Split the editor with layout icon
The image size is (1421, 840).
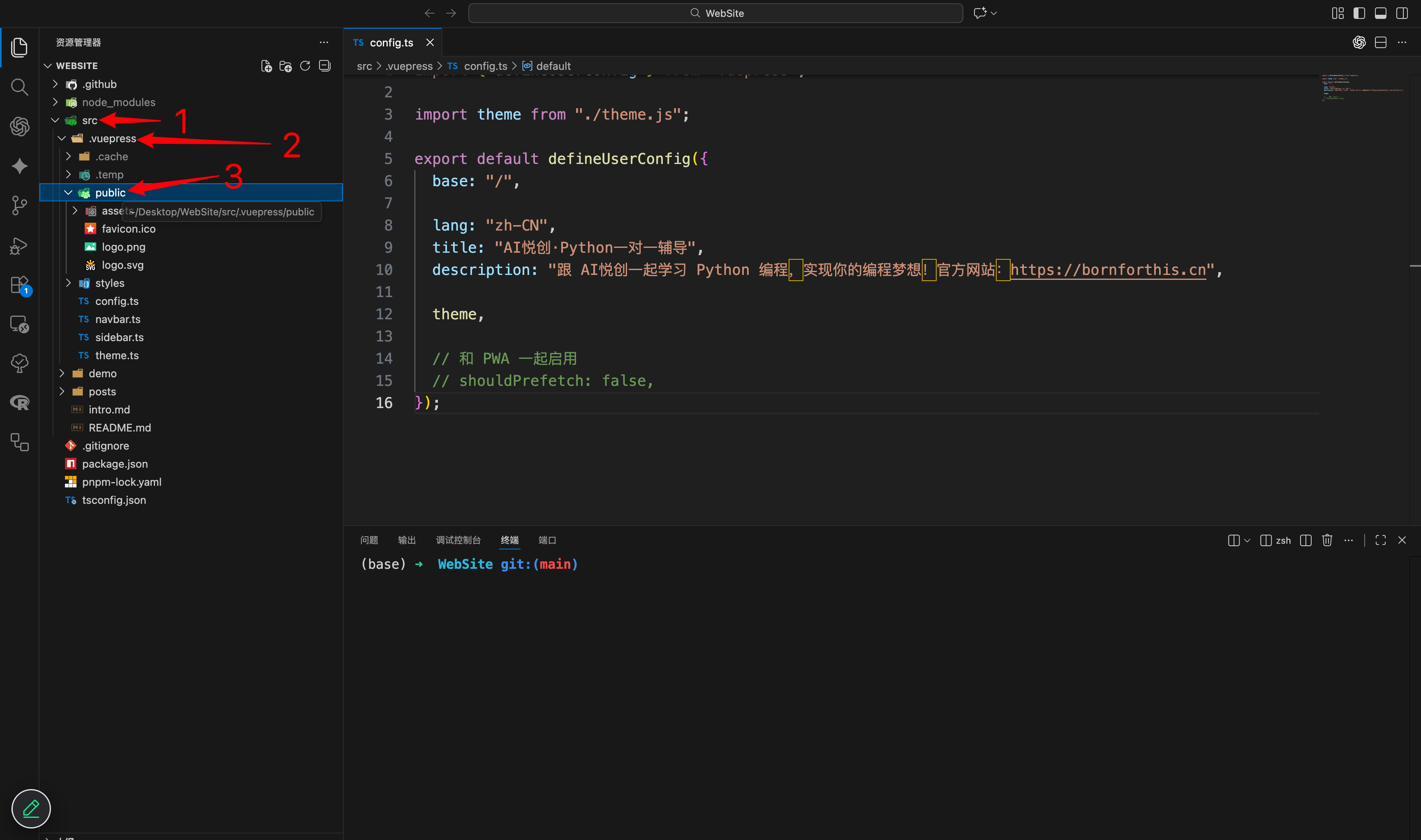(x=1381, y=42)
